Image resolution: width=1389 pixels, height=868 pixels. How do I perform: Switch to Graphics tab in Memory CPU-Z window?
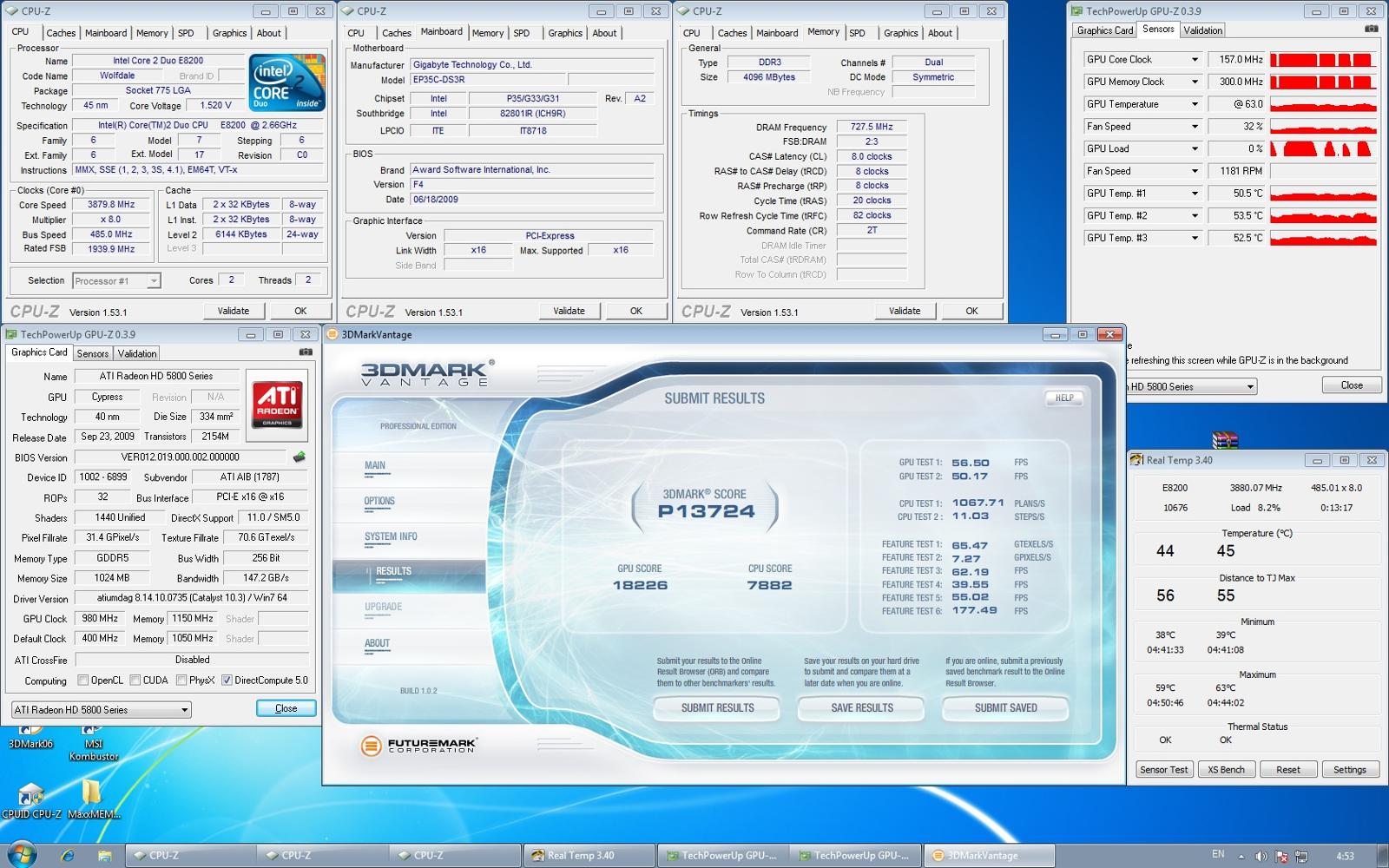point(900,33)
